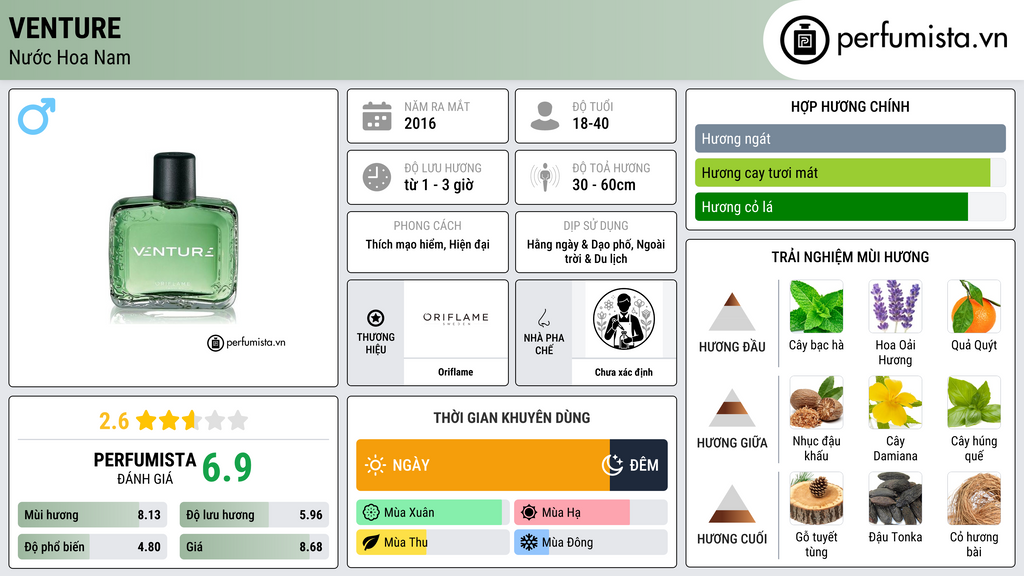Click the sun icon in the Ngày bar
The image size is (1024, 576).
click(x=375, y=465)
